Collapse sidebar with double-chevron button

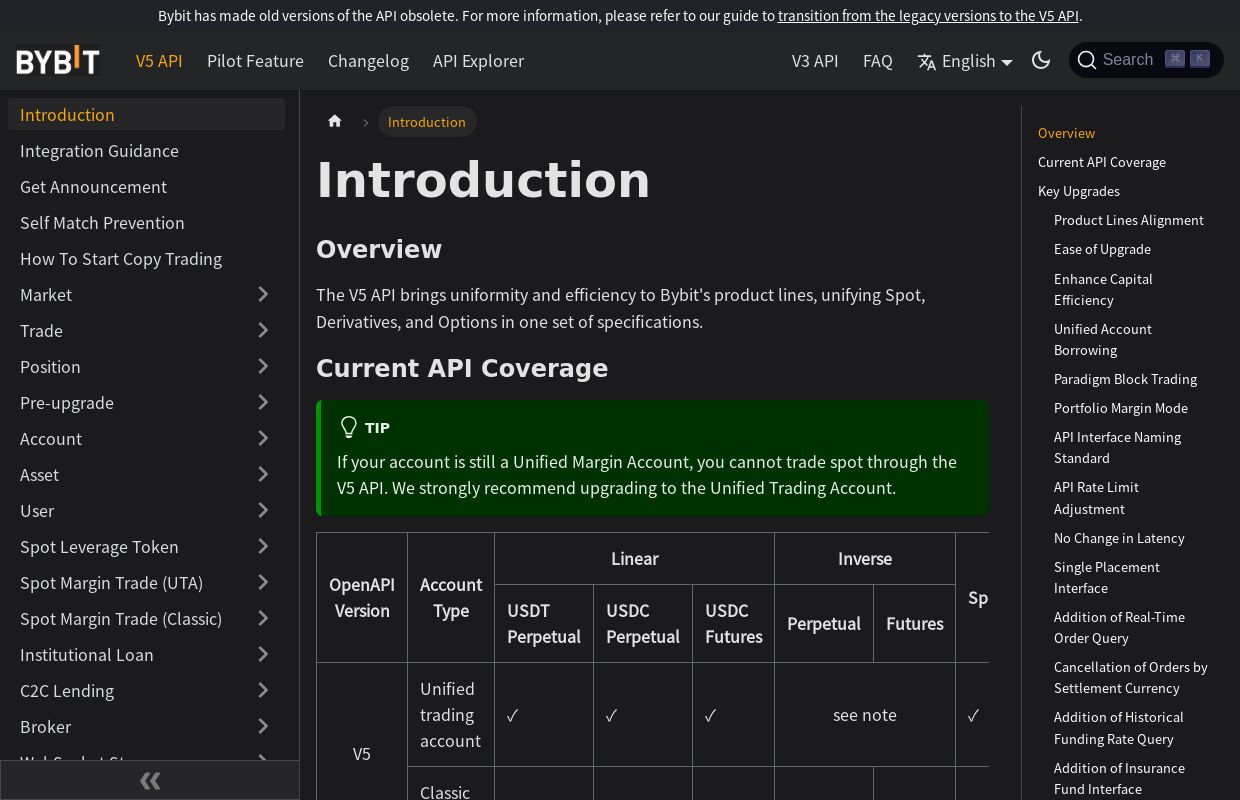(x=150, y=780)
